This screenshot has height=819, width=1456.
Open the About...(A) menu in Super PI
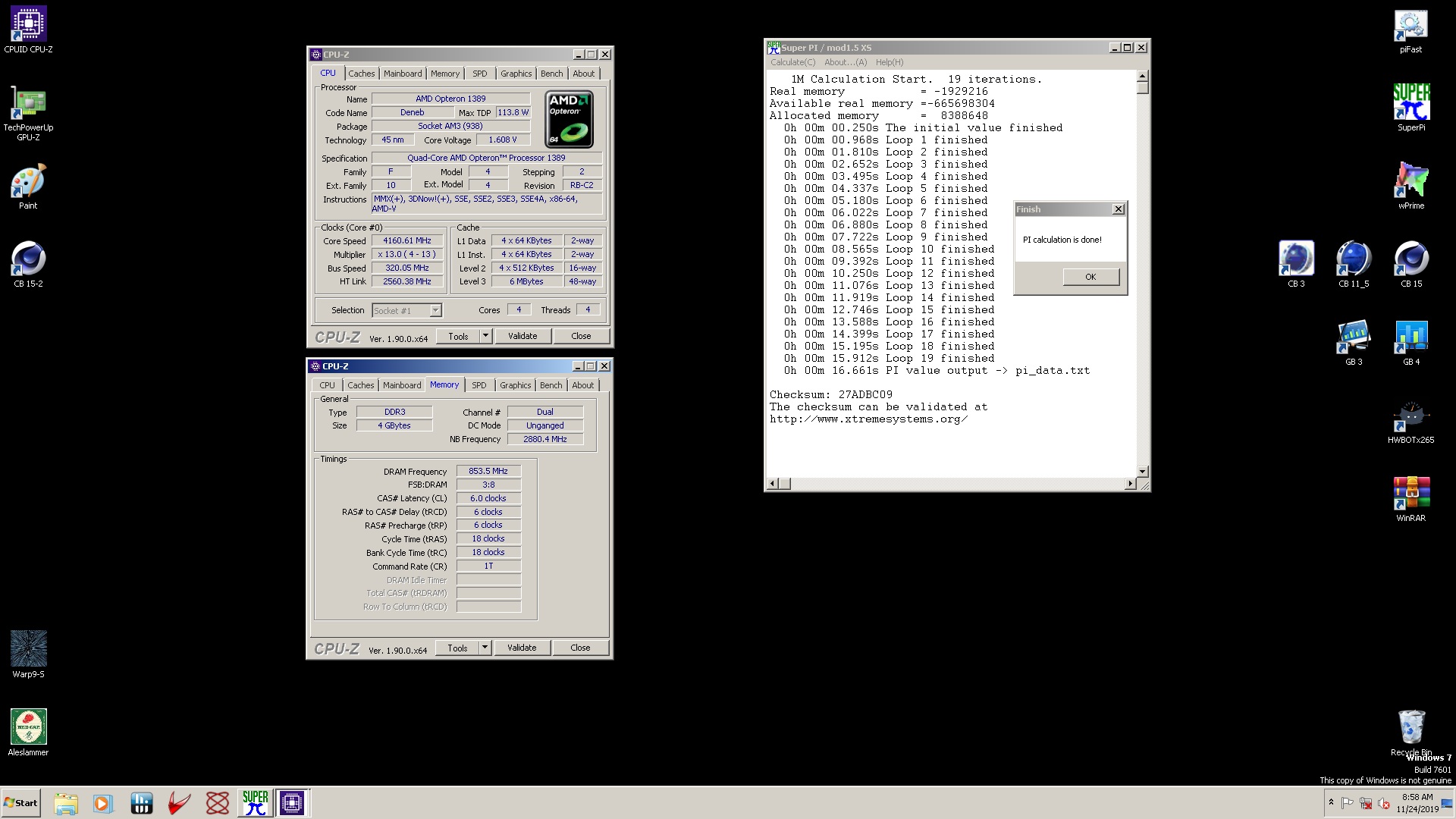click(846, 62)
